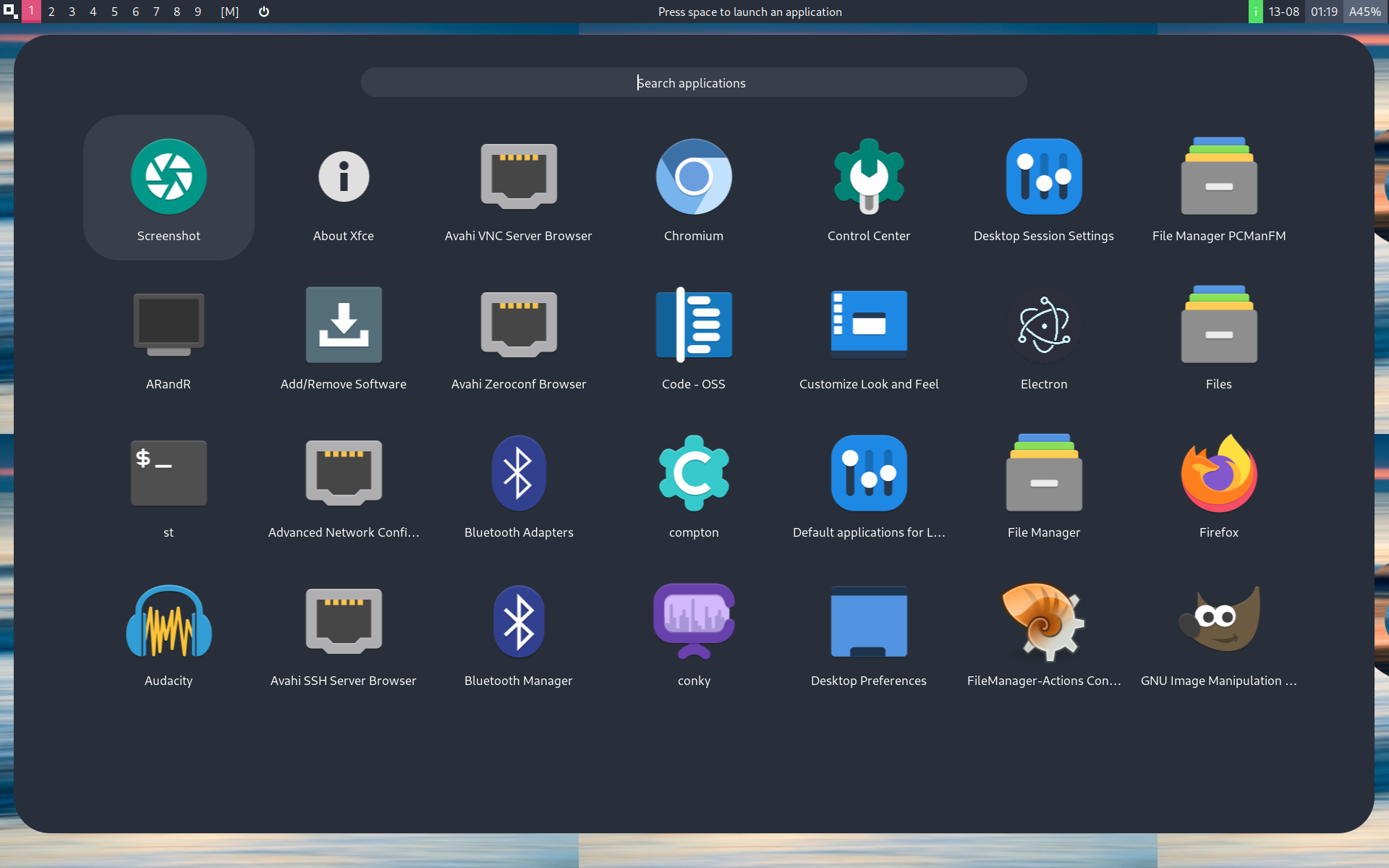Click the A45% battery indicator

click(1365, 12)
